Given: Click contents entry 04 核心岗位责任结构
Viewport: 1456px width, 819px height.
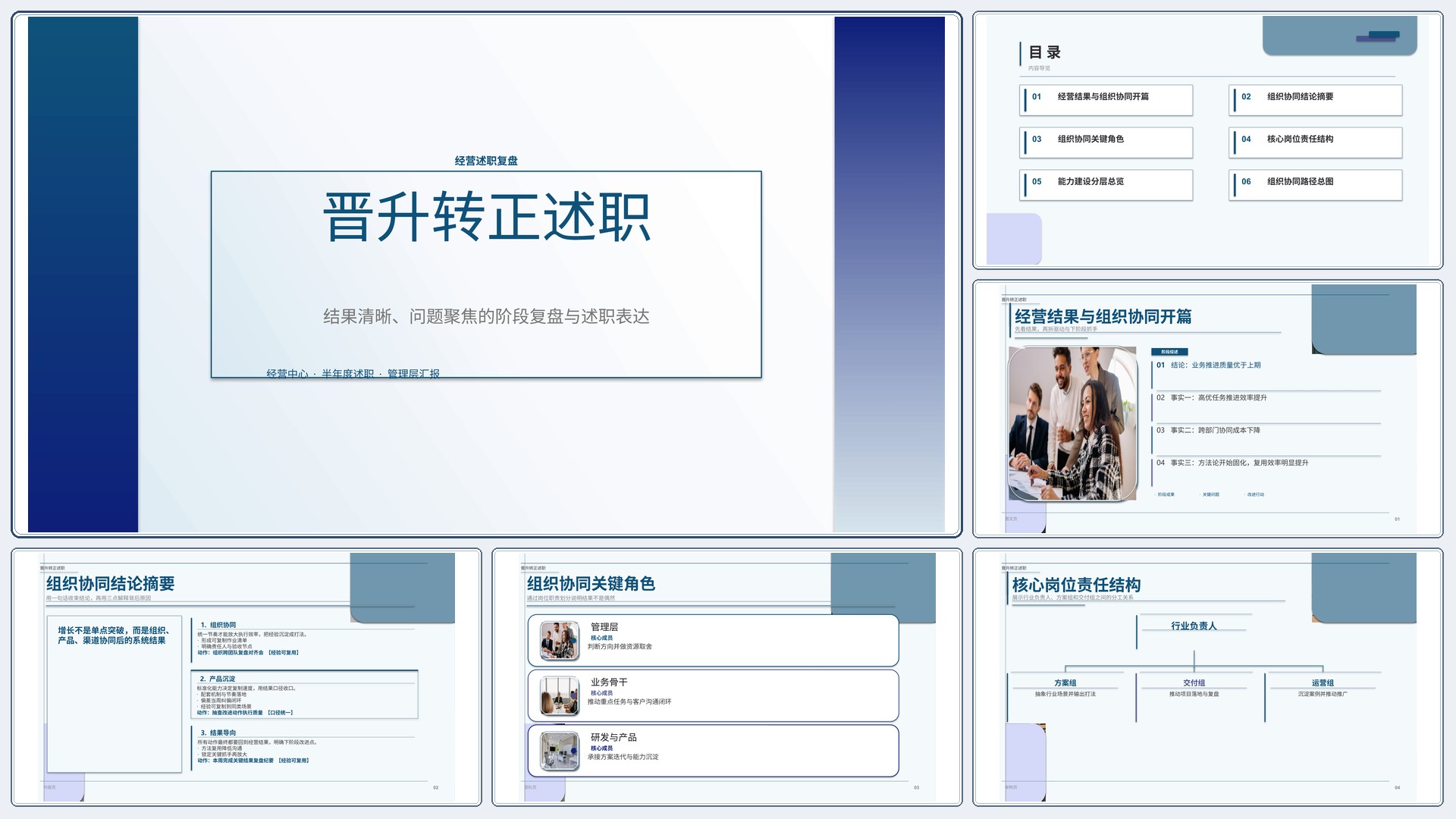Looking at the screenshot, I should pos(1316,143).
